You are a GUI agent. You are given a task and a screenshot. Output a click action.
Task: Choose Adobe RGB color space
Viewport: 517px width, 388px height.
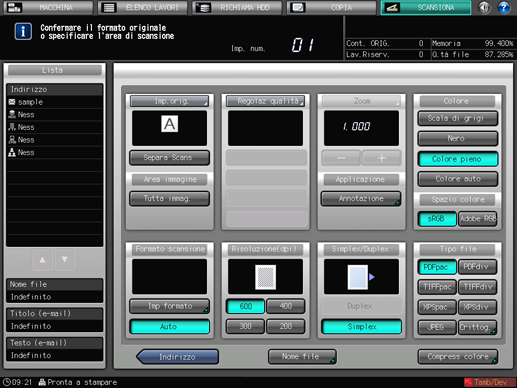coord(478,219)
